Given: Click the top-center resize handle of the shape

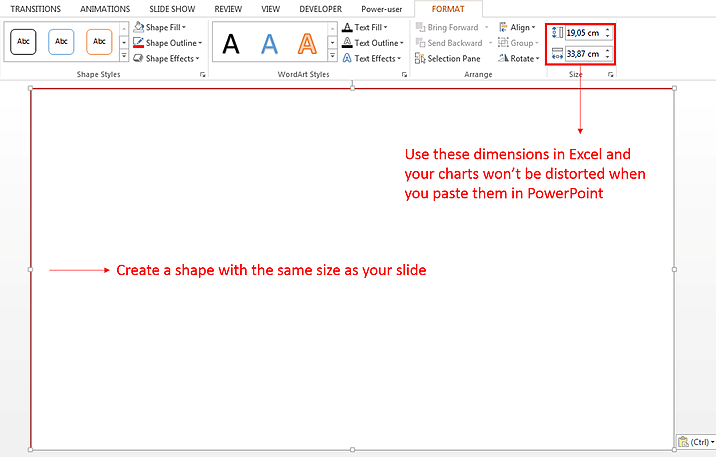Looking at the screenshot, I should pos(353,88).
